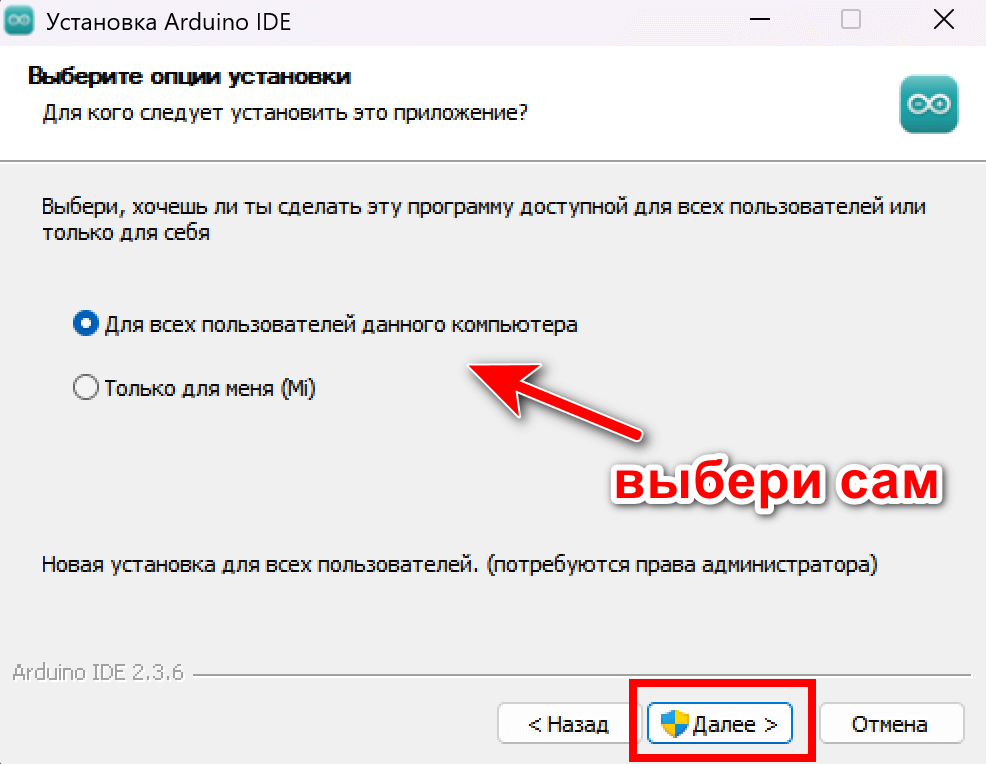Select 'Только для меня (Mi)' option

[86, 388]
